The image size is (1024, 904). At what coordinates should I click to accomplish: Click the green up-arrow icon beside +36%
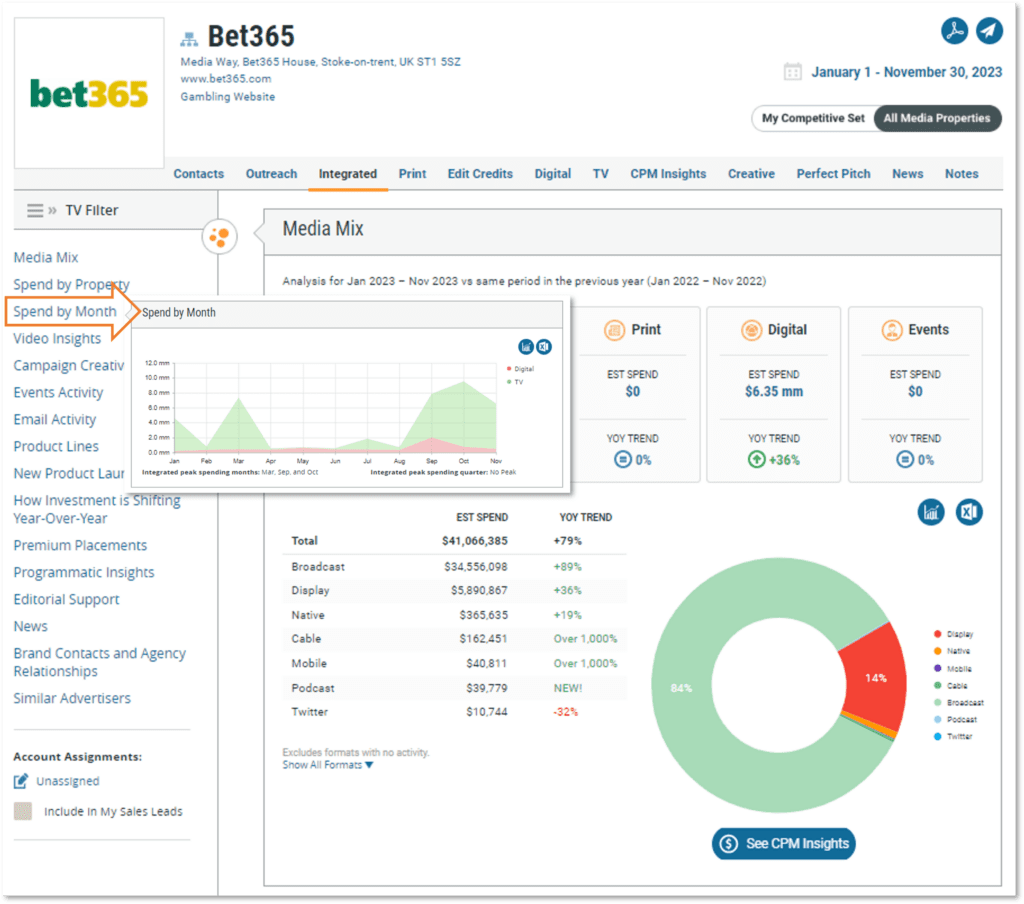coord(756,460)
